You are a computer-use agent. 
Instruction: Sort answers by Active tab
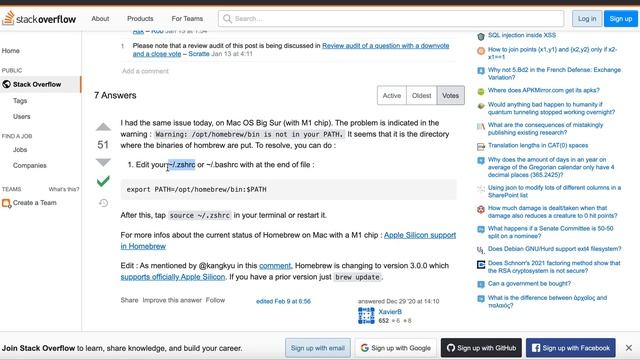(392, 96)
